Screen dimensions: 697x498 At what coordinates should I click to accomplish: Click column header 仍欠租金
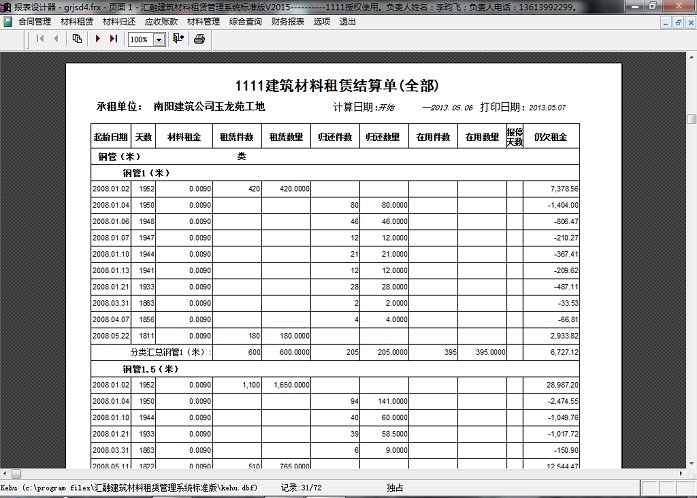[x=551, y=137]
